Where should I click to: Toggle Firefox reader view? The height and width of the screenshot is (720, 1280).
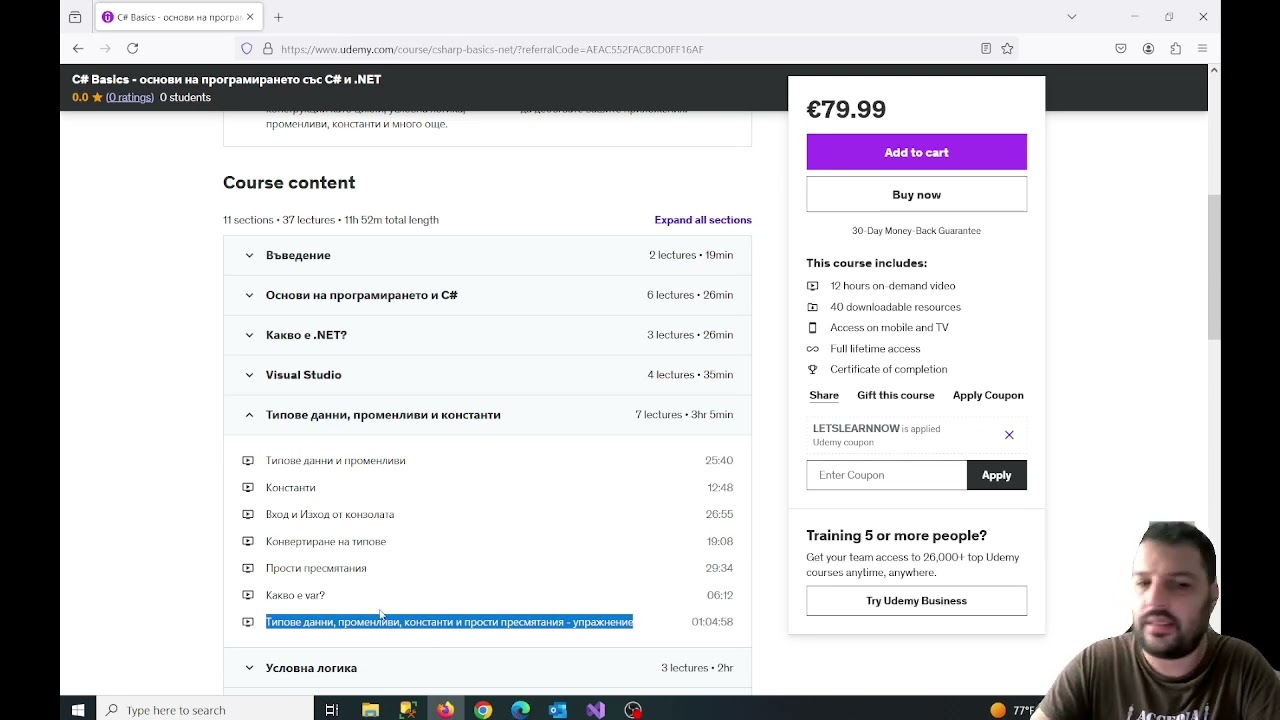[x=986, y=49]
